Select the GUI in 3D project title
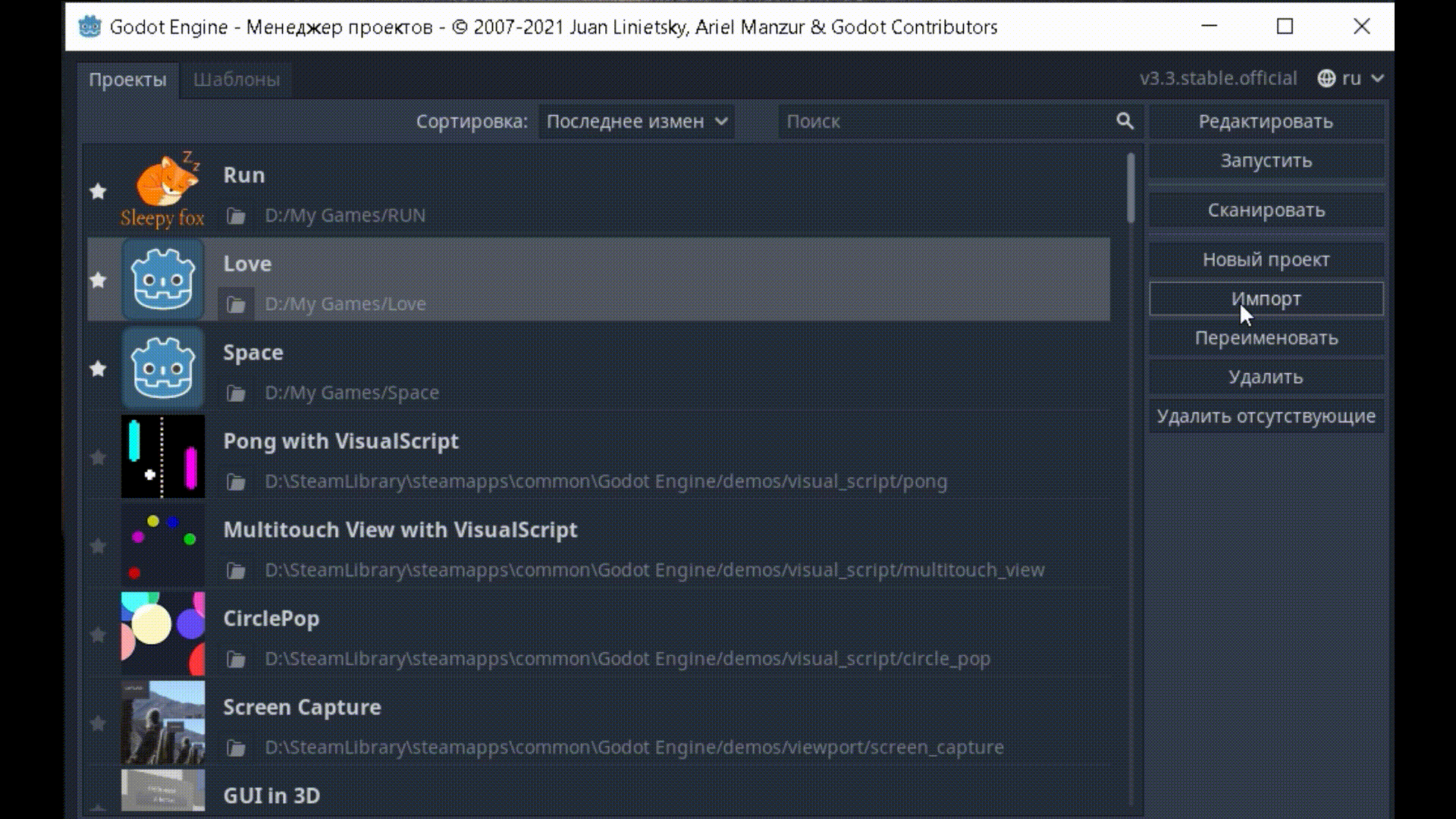 click(271, 796)
